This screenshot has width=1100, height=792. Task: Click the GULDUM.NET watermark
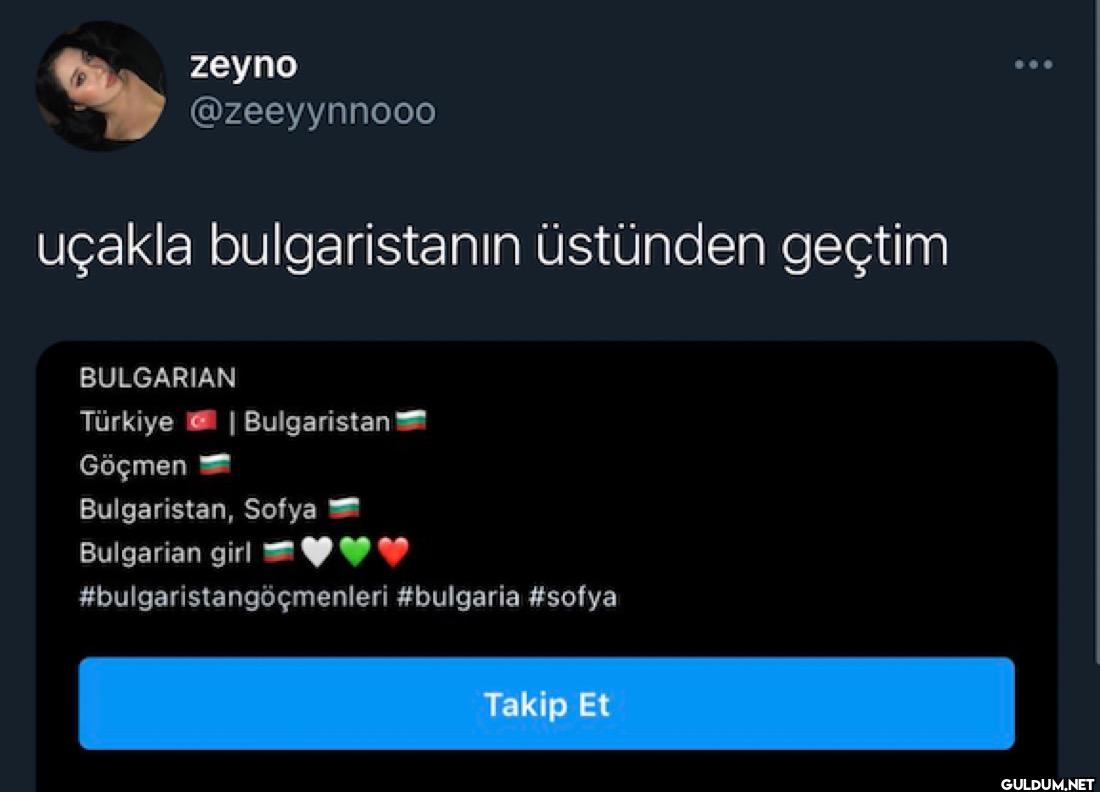(1047, 784)
